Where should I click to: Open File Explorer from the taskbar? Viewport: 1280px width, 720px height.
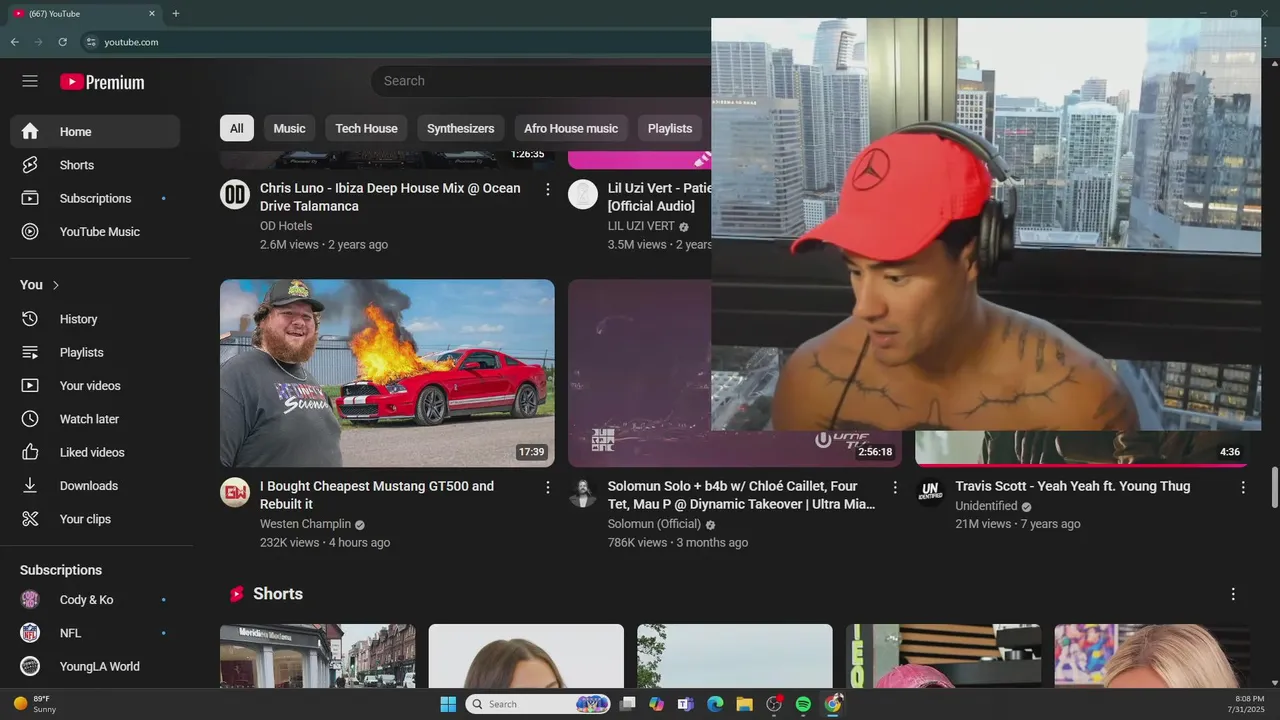[x=744, y=704]
